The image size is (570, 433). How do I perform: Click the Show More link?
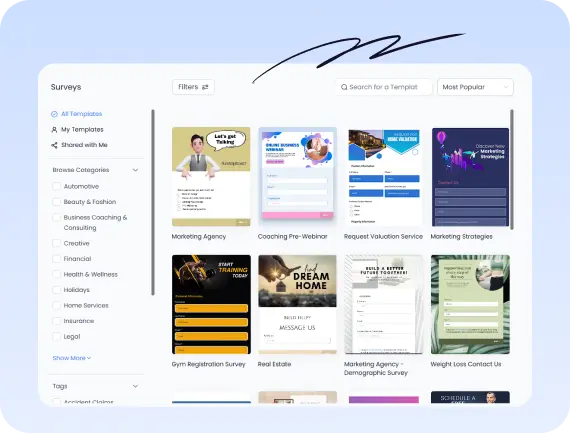click(72, 358)
